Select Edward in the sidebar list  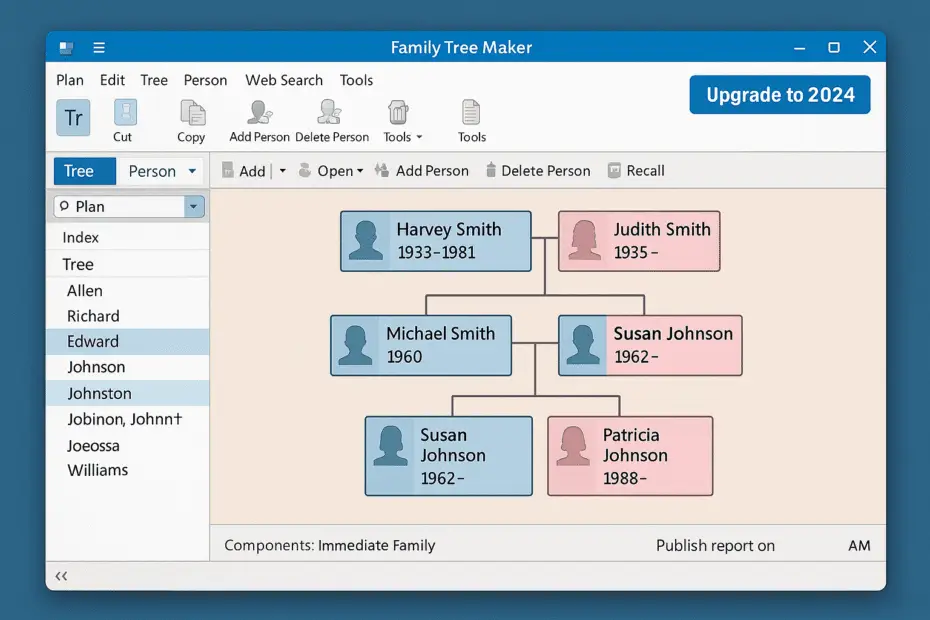pos(93,341)
